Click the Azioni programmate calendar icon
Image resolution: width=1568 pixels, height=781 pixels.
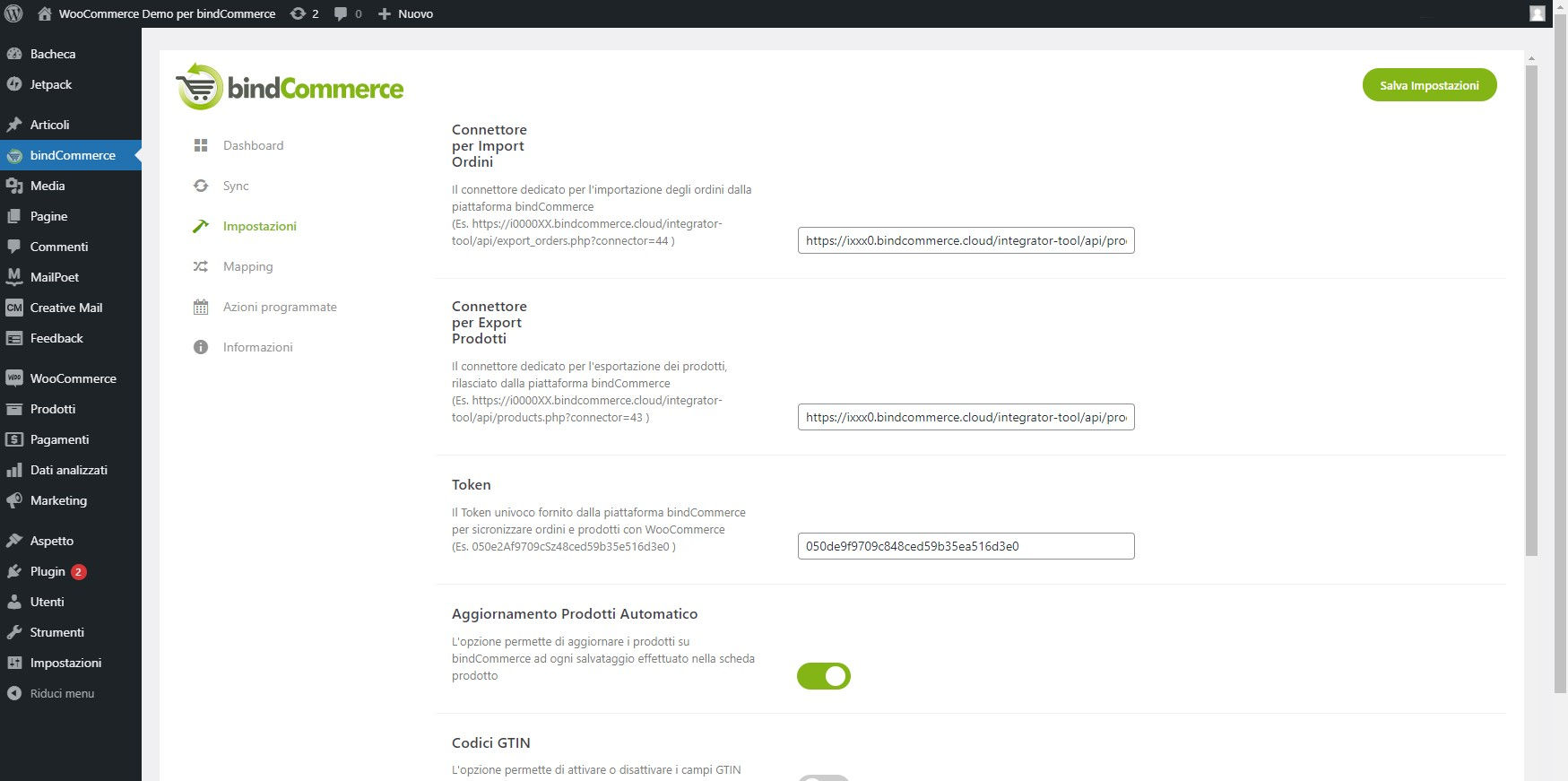(x=201, y=307)
